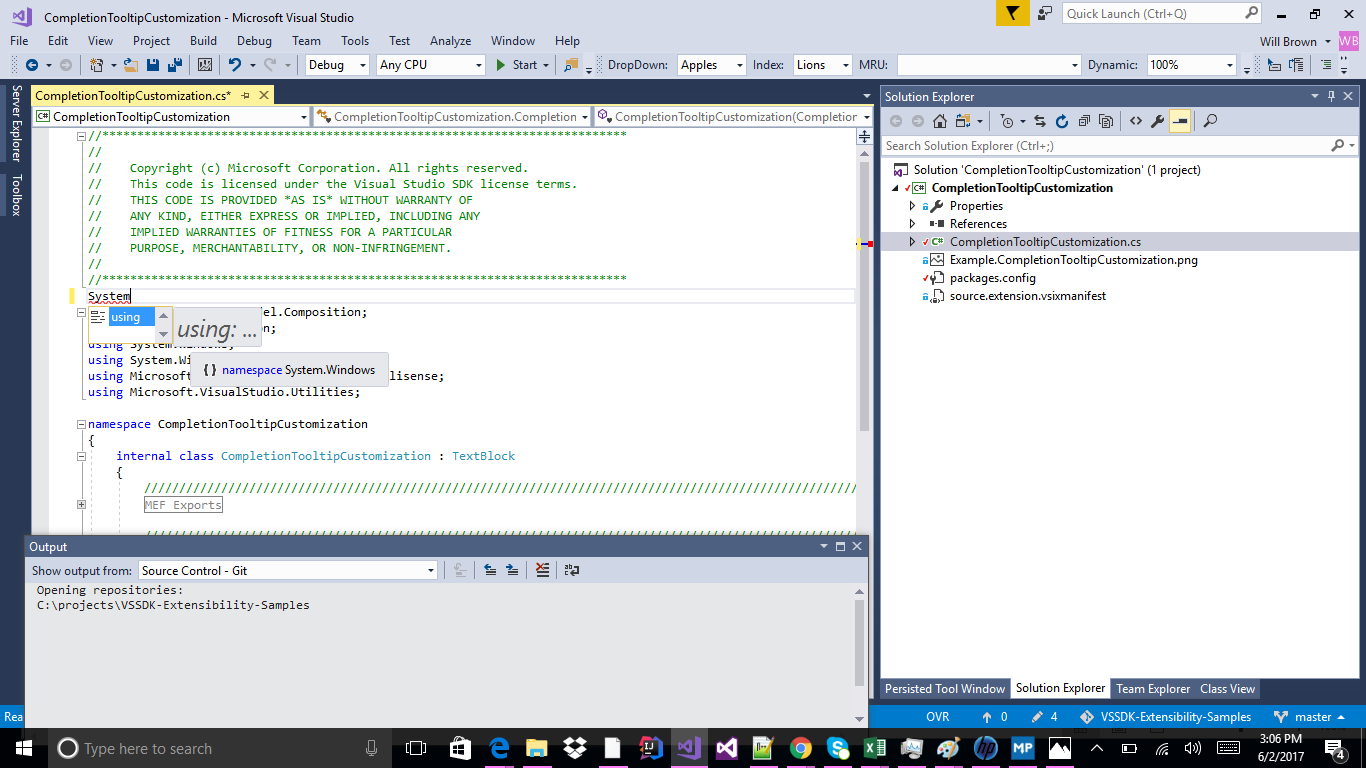Click Show All Files icon in Solution Explorer
Image resolution: width=1366 pixels, height=768 pixels.
(x=1106, y=121)
